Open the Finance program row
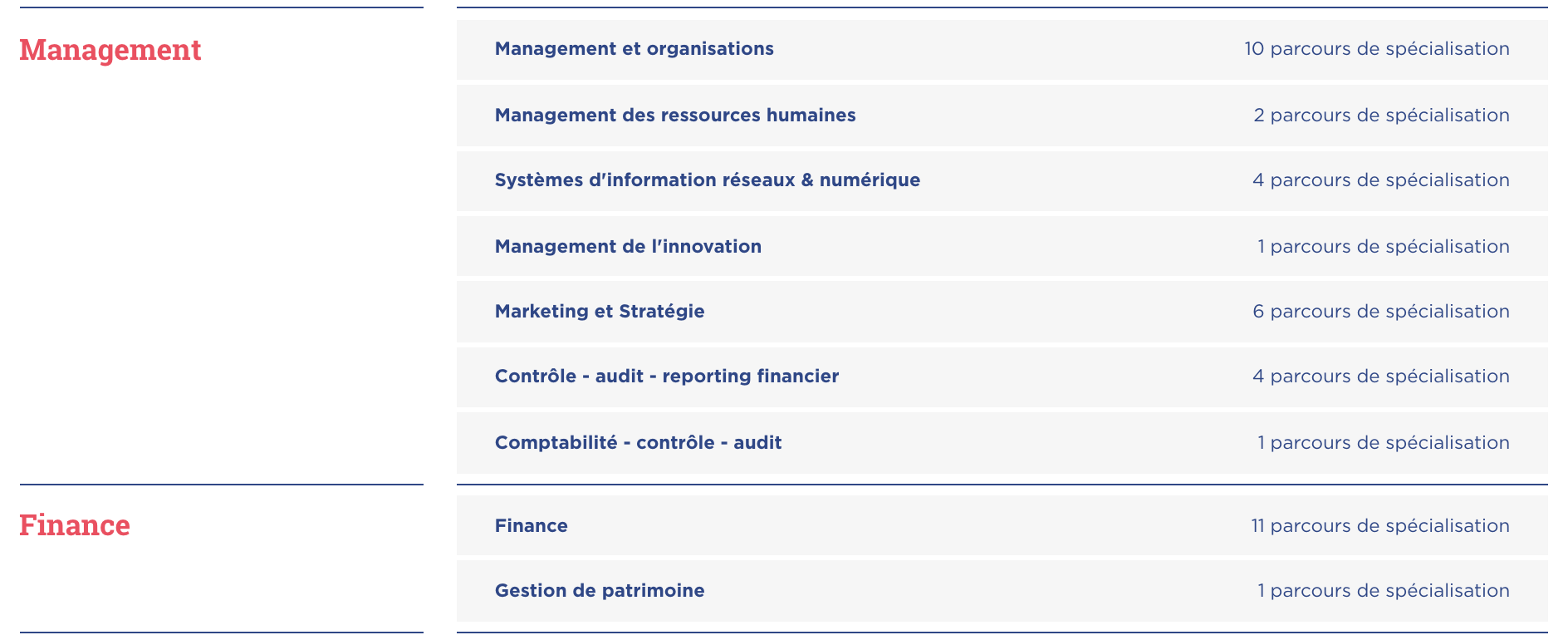Screen dimensions: 1568x635 tap(531, 526)
